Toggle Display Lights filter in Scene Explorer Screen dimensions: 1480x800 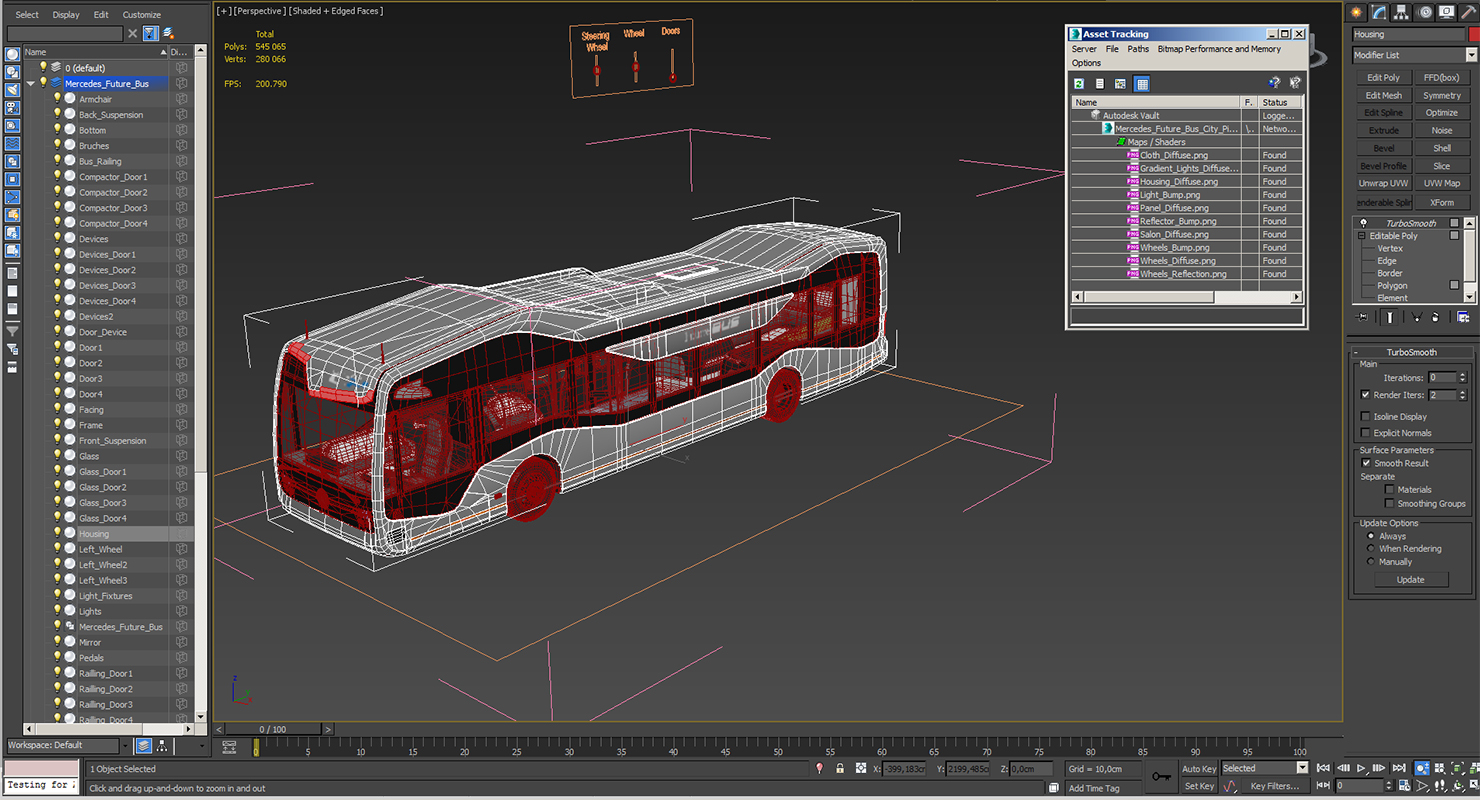pos(12,90)
